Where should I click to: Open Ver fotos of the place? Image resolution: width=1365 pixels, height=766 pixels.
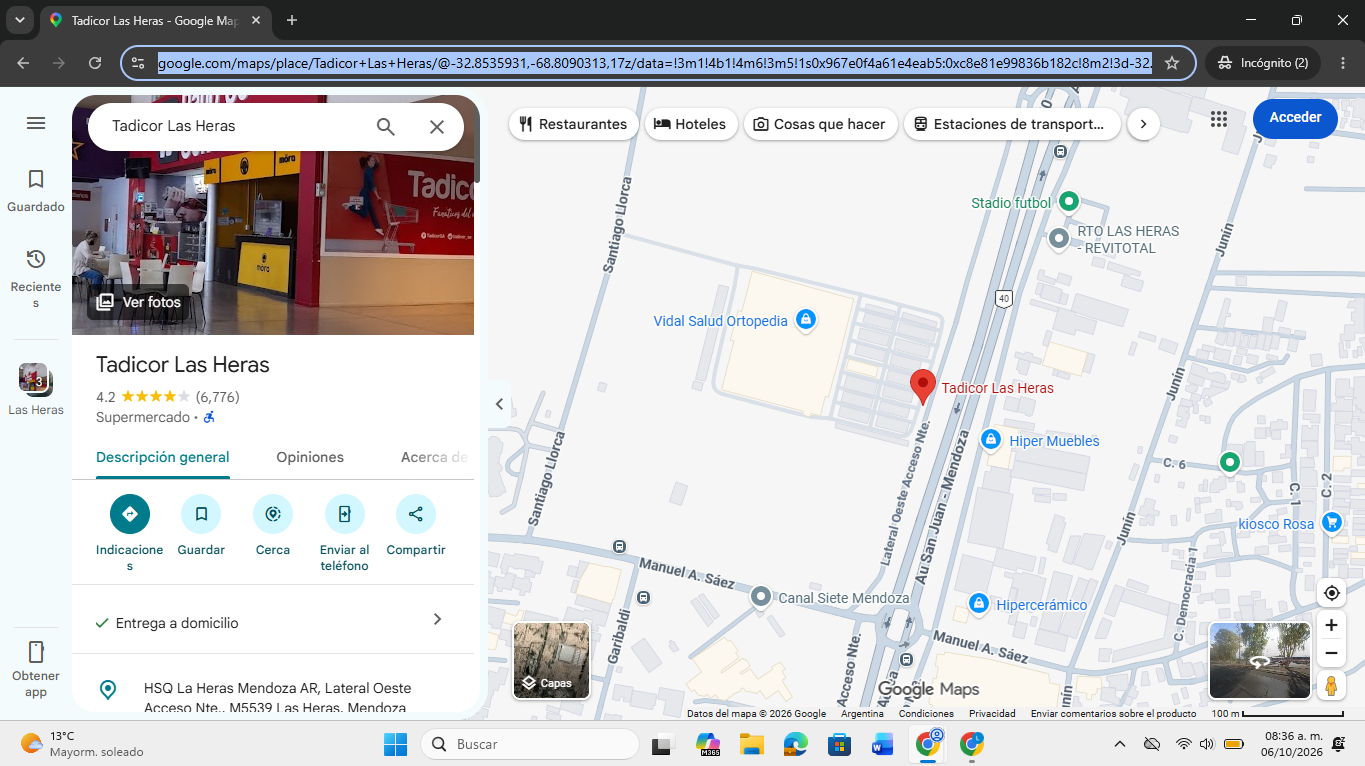tap(139, 302)
